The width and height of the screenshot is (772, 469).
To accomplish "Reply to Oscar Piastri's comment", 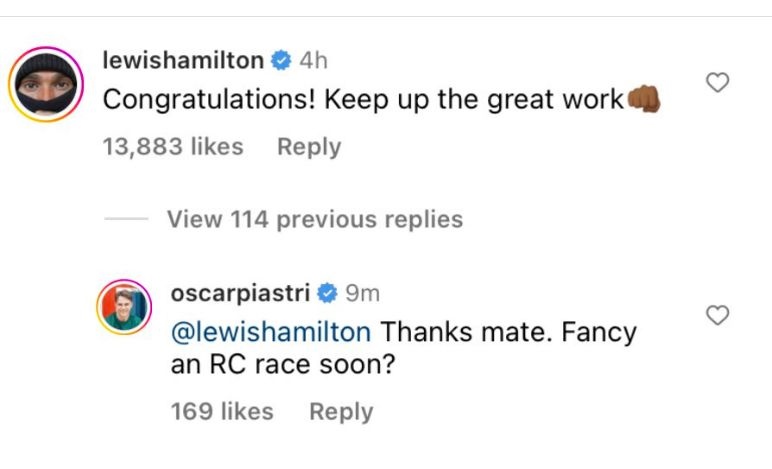I will [x=341, y=411].
